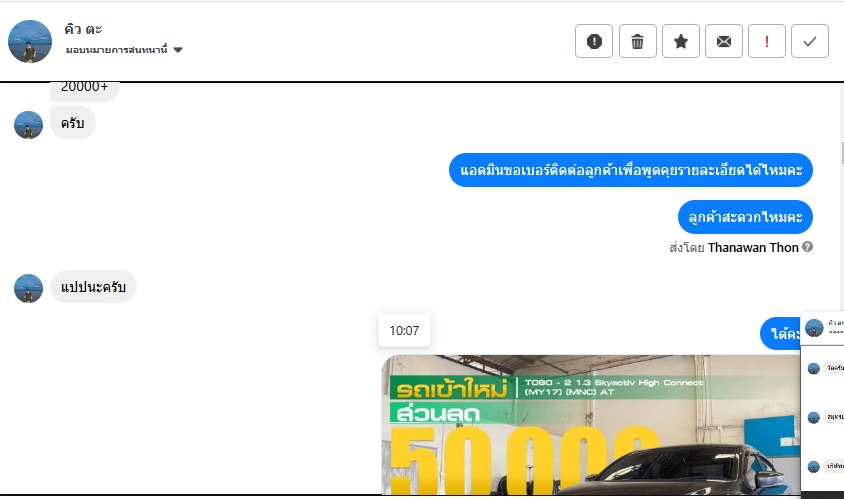The width and height of the screenshot is (844, 499).
Task: Select the แอดมินขอเบอร์ติดต่อลูกค้า message bubble
Action: (x=631, y=170)
